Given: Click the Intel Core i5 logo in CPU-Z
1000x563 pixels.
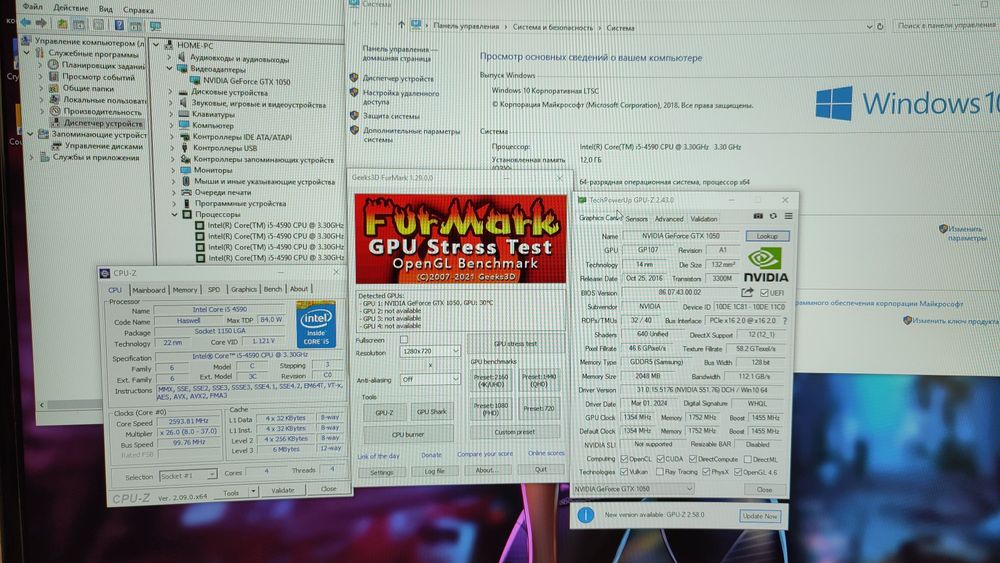Looking at the screenshot, I should [316, 324].
